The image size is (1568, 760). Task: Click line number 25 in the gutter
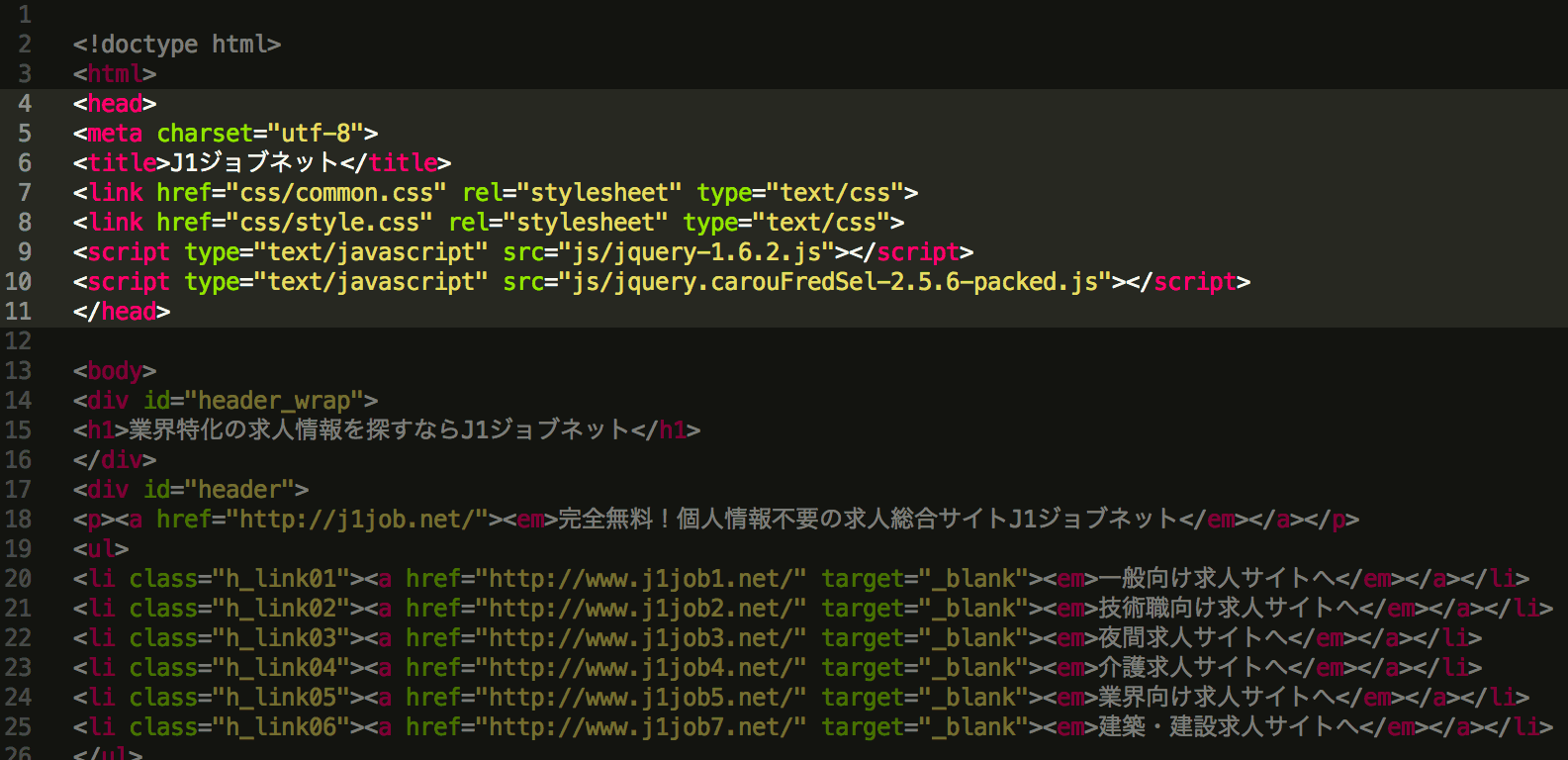click(x=18, y=727)
